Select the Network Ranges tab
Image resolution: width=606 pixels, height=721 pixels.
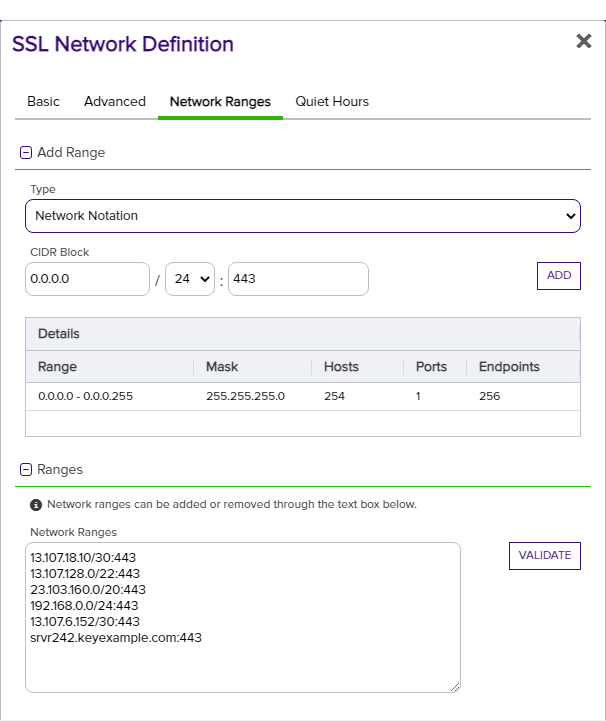click(220, 102)
